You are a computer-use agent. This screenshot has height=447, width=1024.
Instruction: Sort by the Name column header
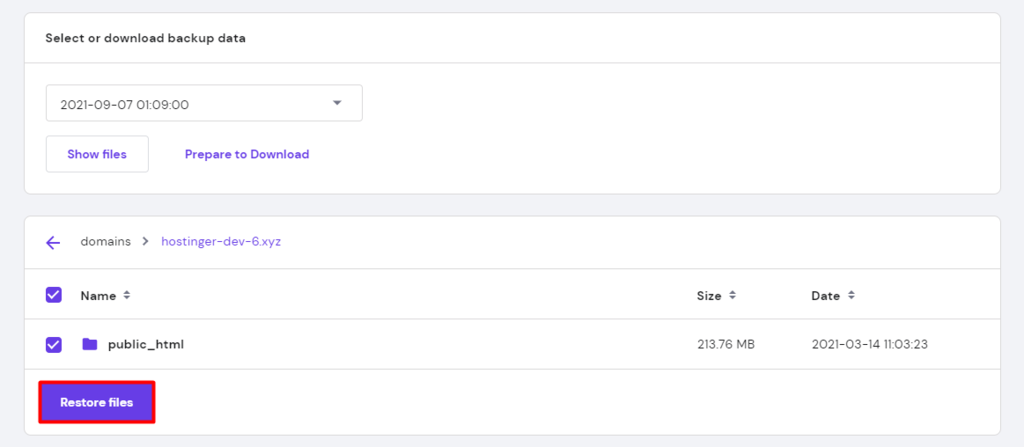point(98,296)
